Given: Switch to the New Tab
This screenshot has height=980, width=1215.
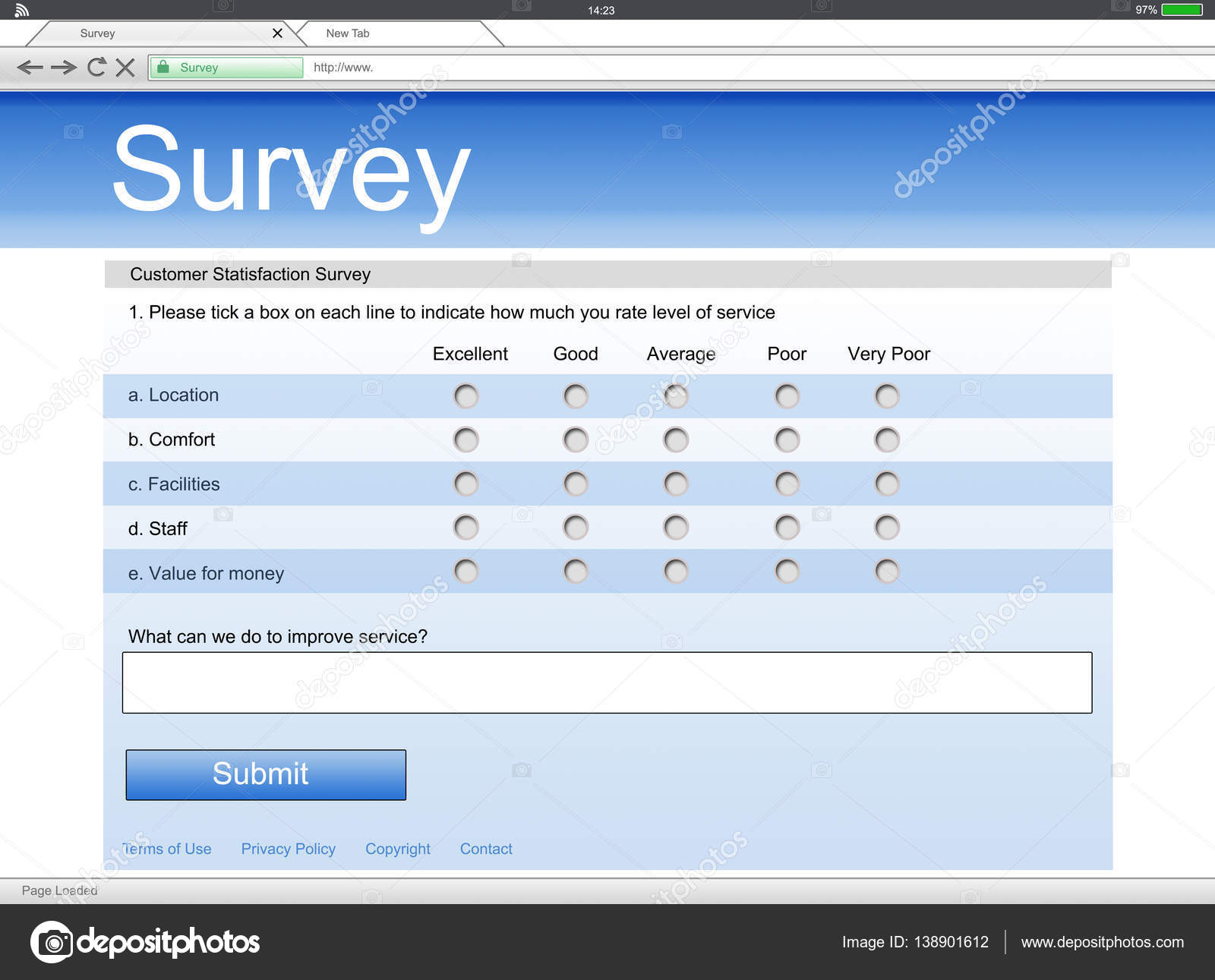Looking at the screenshot, I should click(347, 33).
